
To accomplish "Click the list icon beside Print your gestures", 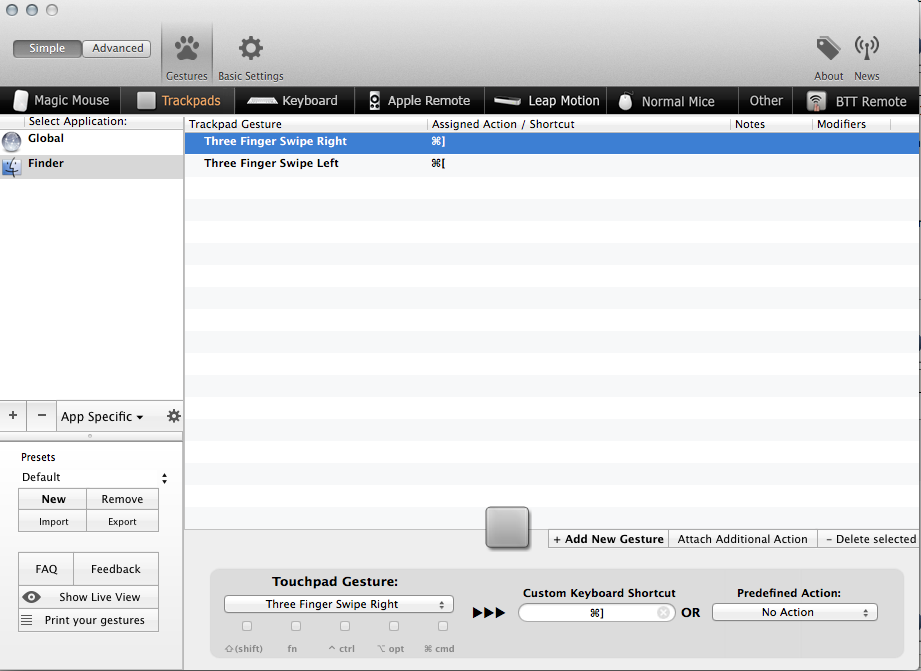I will click(x=26, y=620).
